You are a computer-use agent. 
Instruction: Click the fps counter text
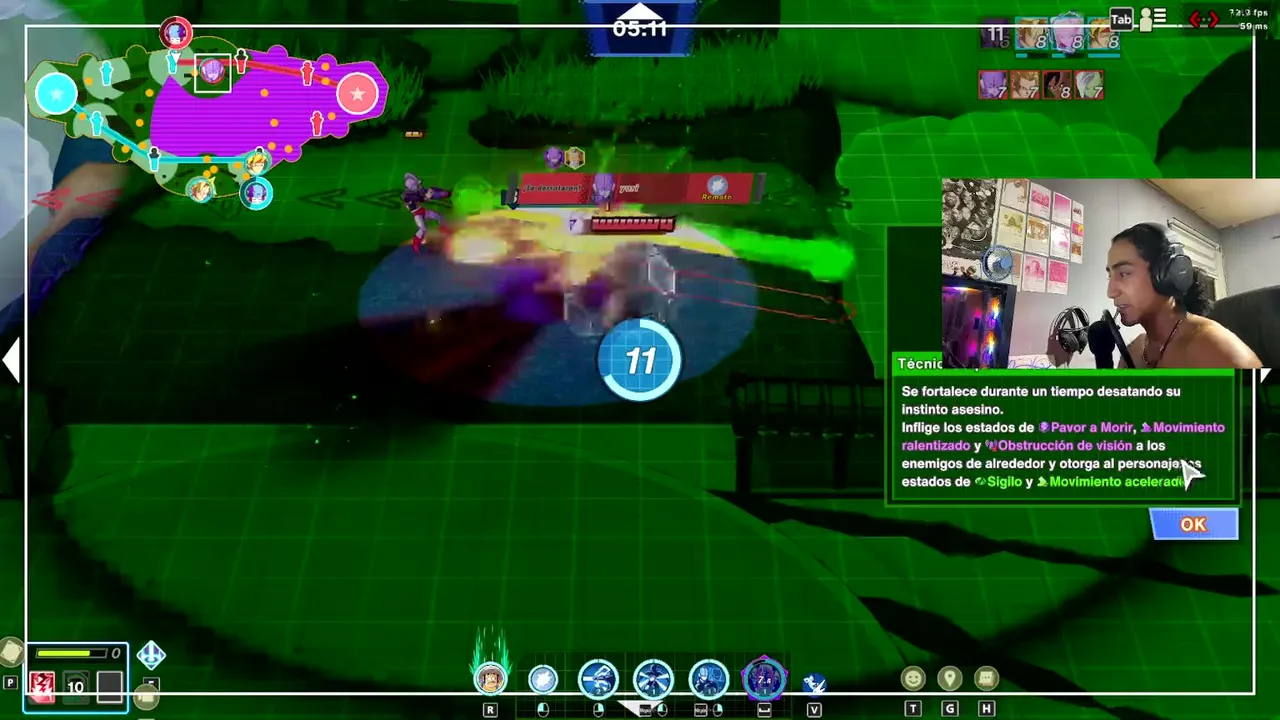[x=1248, y=13]
